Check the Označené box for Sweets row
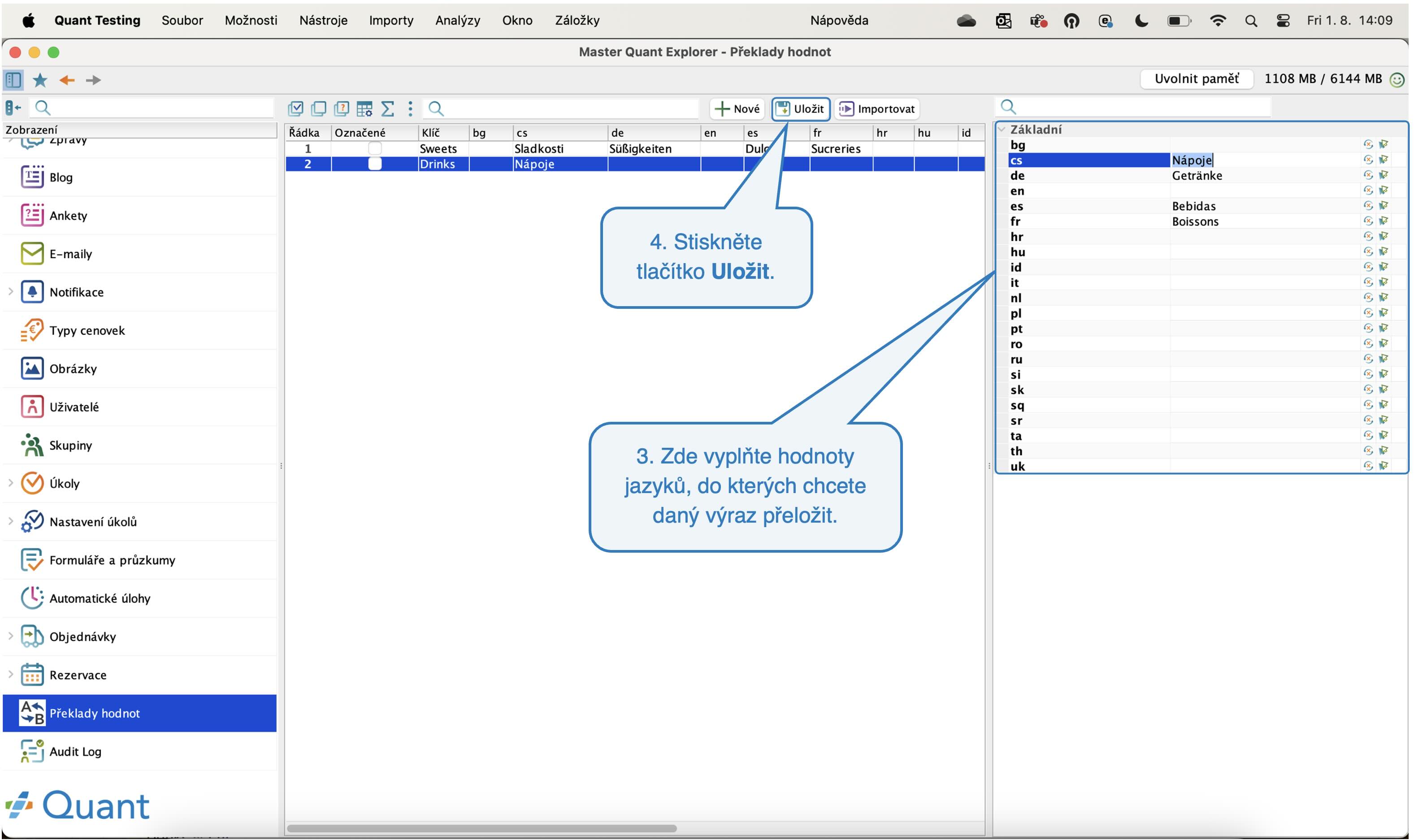 coord(375,148)
